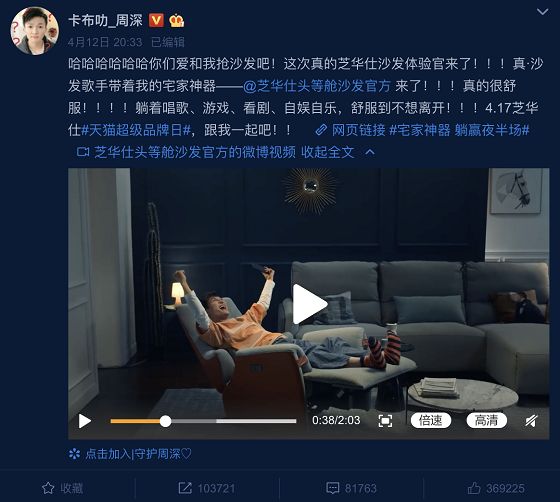The width and height of the screenshot is (560, 502).
Task: Open @芝华仕头等舱沙发官方 mention link
Action: click(x=317, y=86)
